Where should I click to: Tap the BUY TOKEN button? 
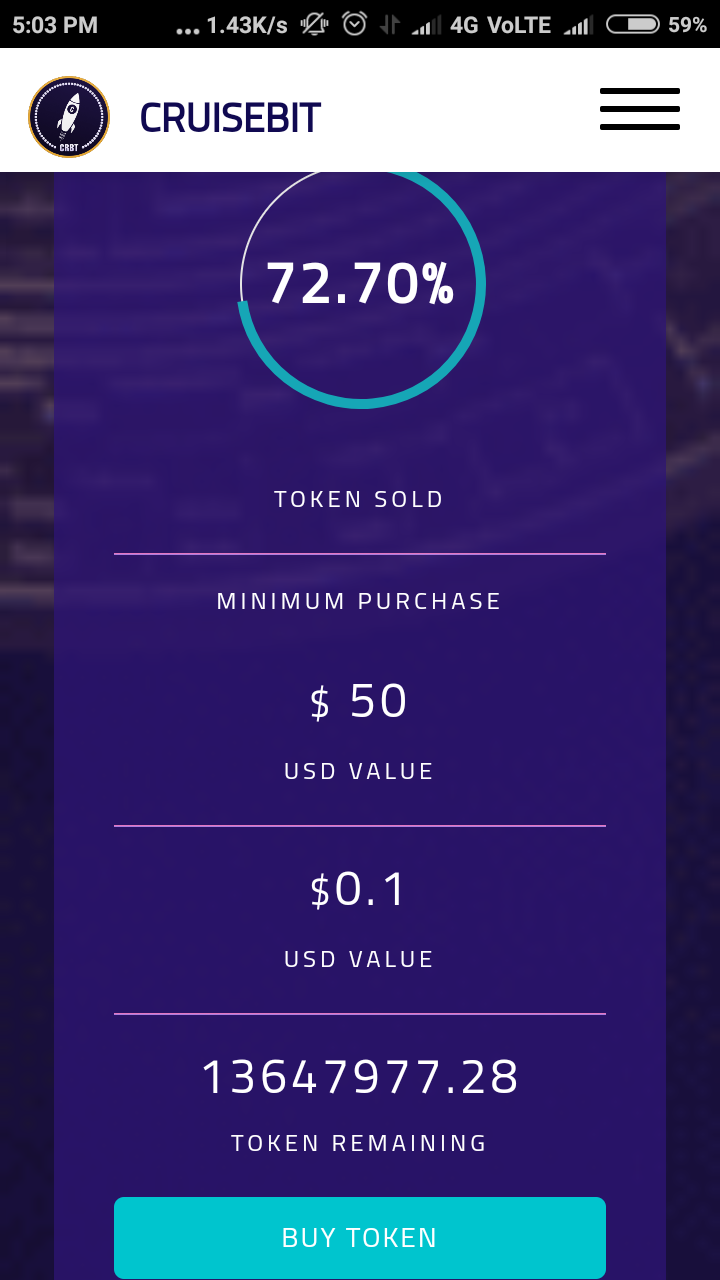click(360, 1237)
